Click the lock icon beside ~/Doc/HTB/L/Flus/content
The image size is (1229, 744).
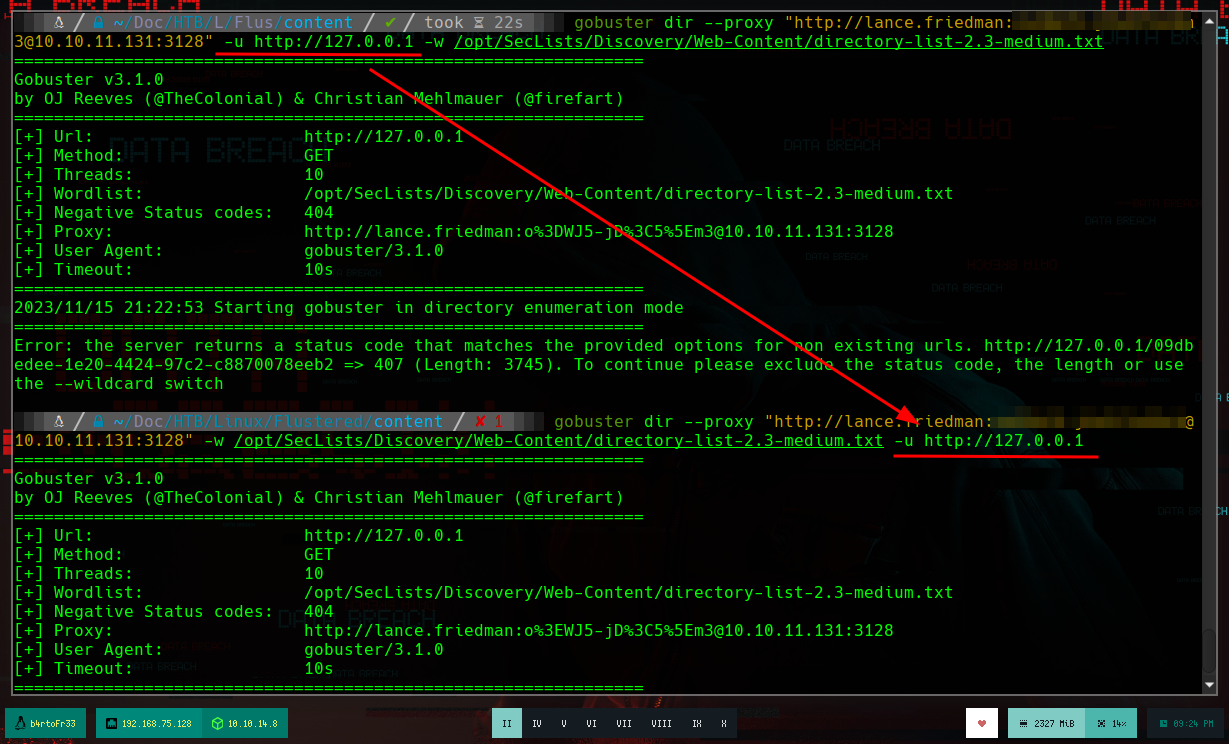(98, 22)
